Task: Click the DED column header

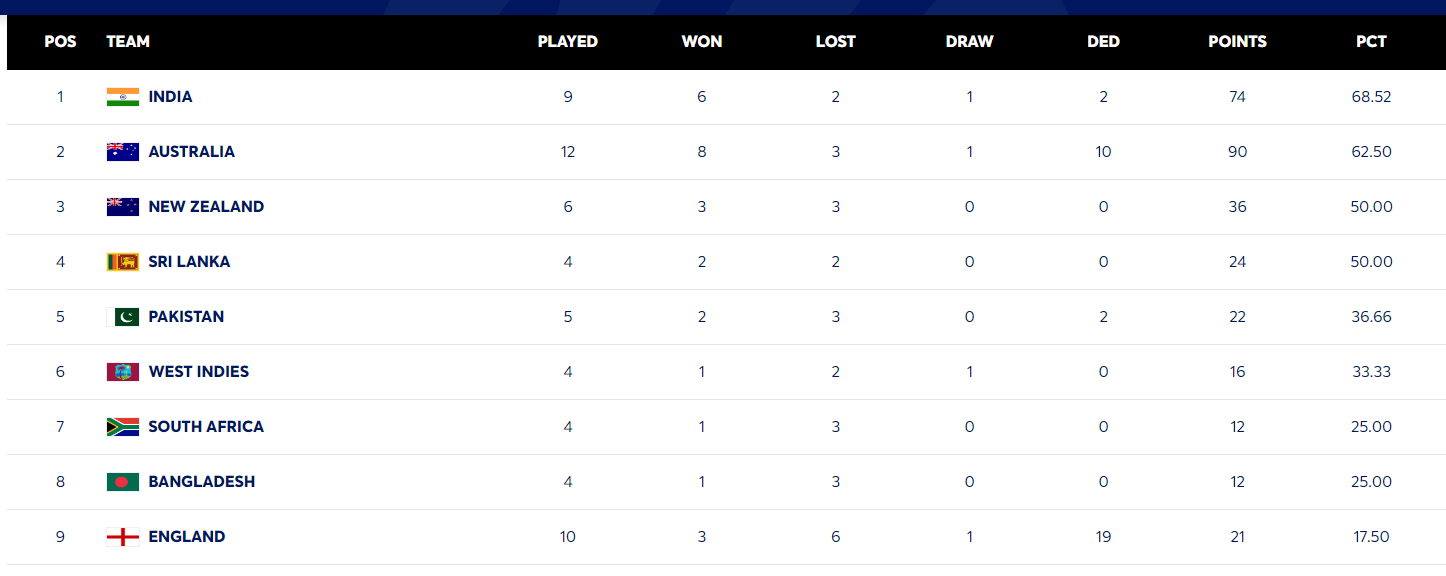Action: click(x=1103, y=42)
